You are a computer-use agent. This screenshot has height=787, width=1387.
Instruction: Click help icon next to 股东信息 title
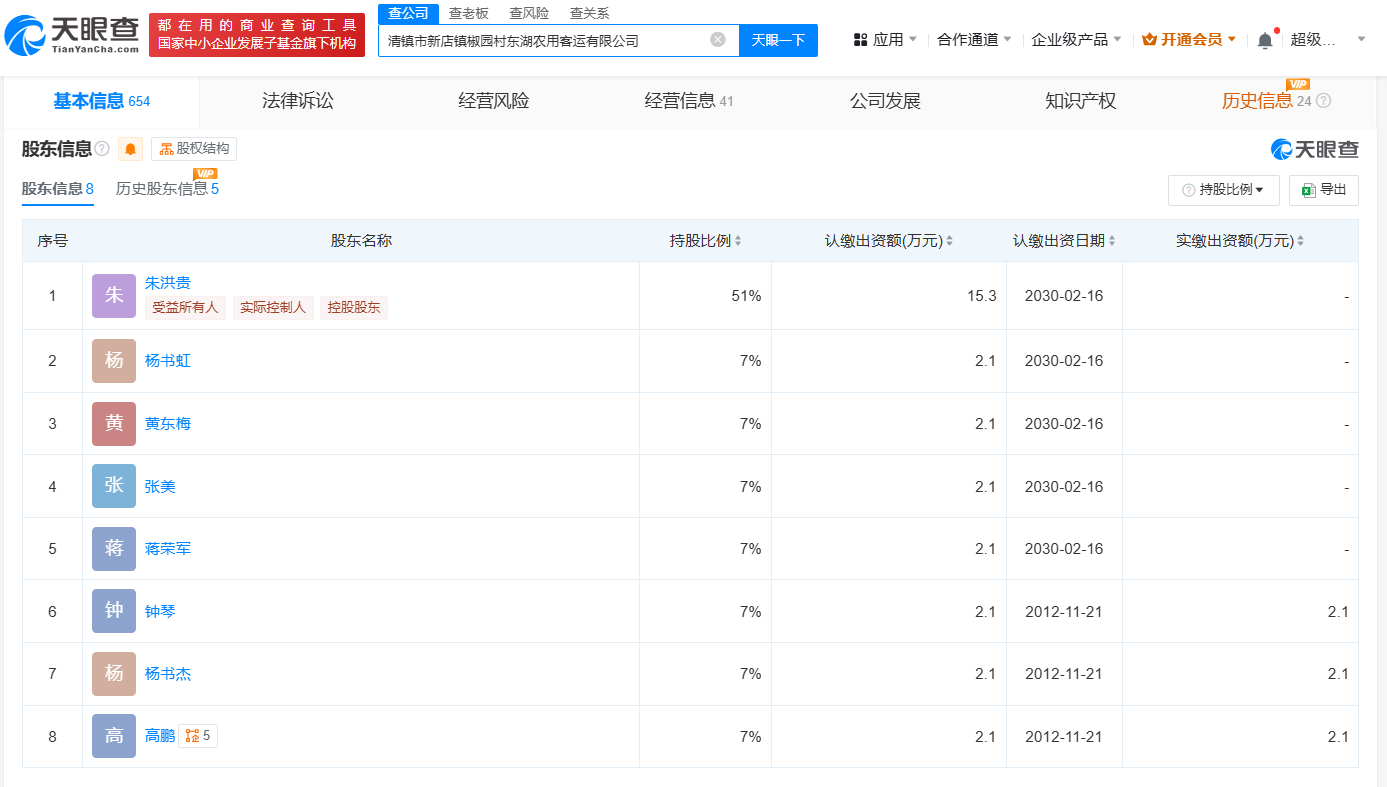(x=102, y=149)
